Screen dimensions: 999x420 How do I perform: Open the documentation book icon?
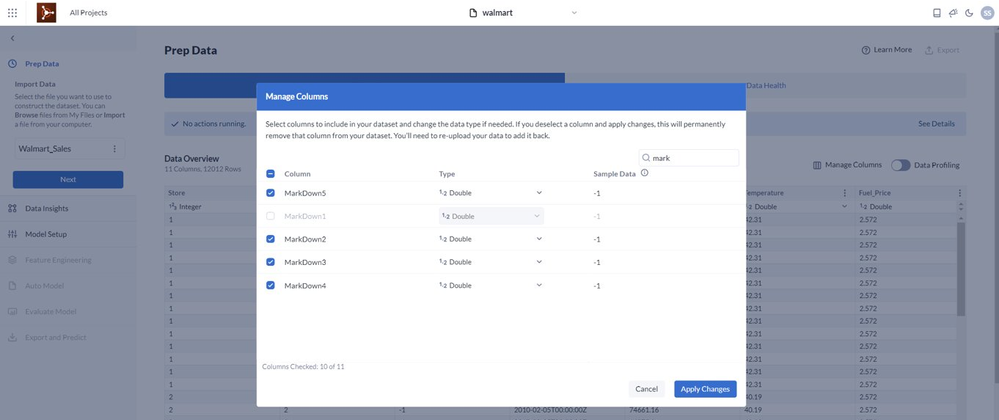(937, 13)
